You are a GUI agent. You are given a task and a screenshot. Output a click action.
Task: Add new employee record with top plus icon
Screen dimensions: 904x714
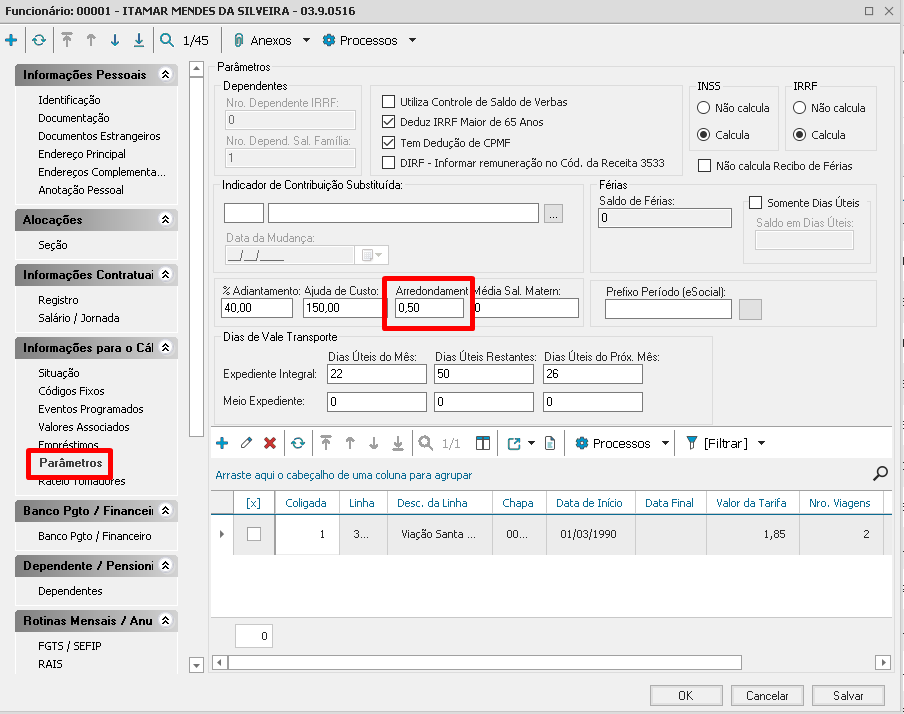point(11,40)
